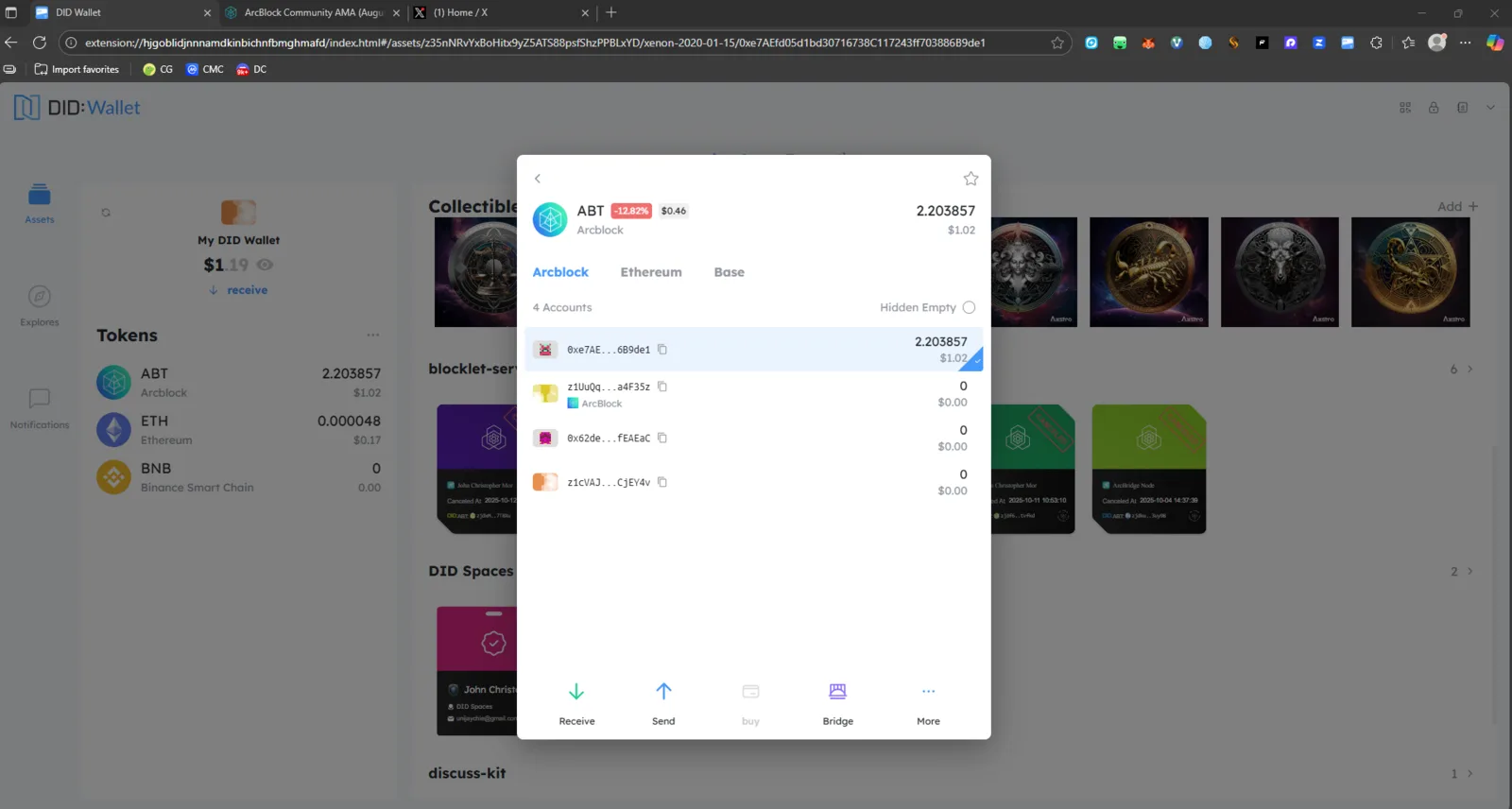Screen dimensions: 1512x809
Task: Copy the 0x62de...fEAEaC address
Action: 662,438
